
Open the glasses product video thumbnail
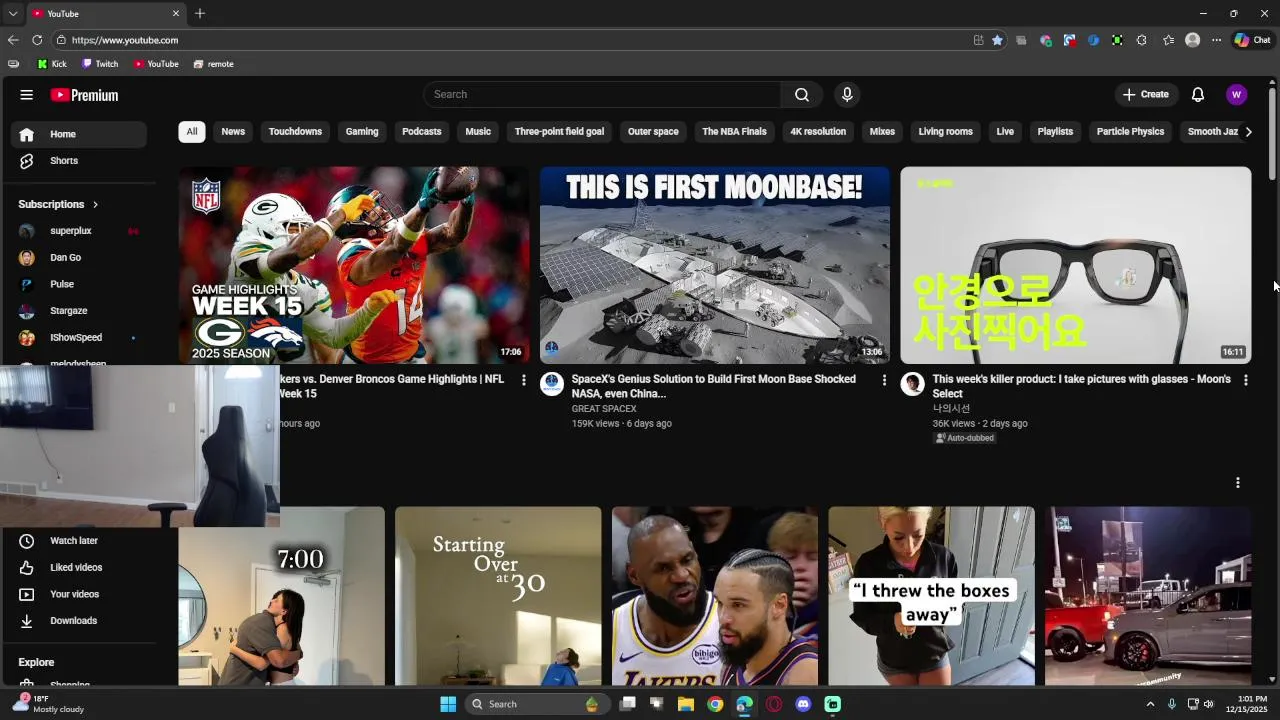click(x=1076, y=265)
